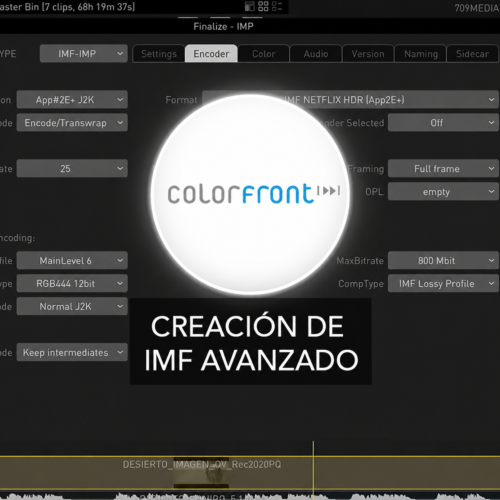500x500 pixels.
Task: Open the MainLevel 6 profile dropdown
Action: (72, 260)
